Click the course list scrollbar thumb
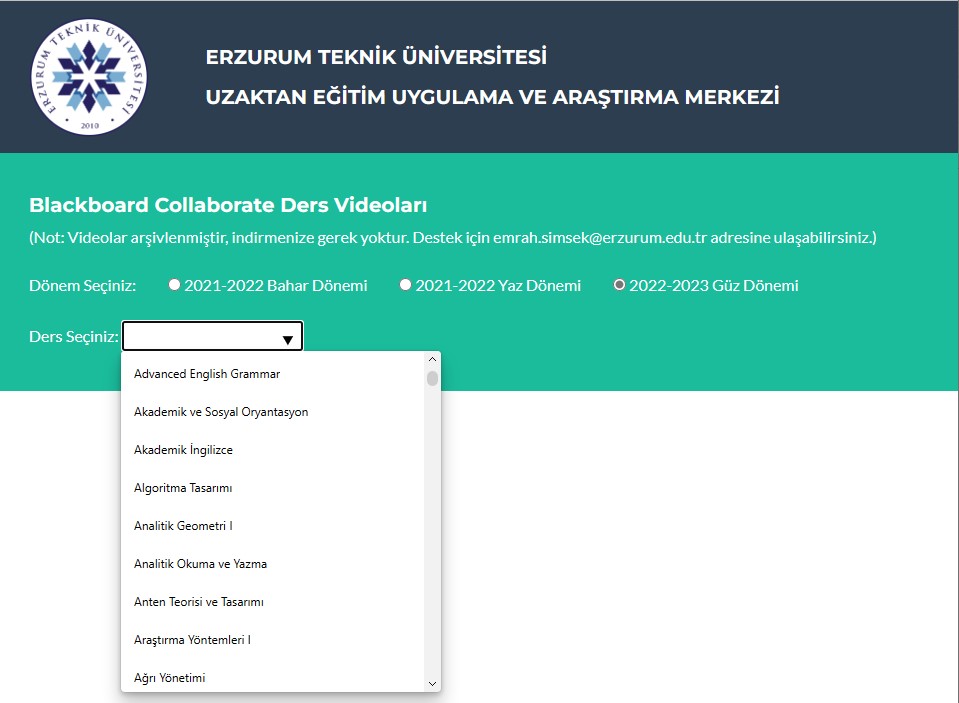Screen dimensions: 959x703 coord(432,378)
